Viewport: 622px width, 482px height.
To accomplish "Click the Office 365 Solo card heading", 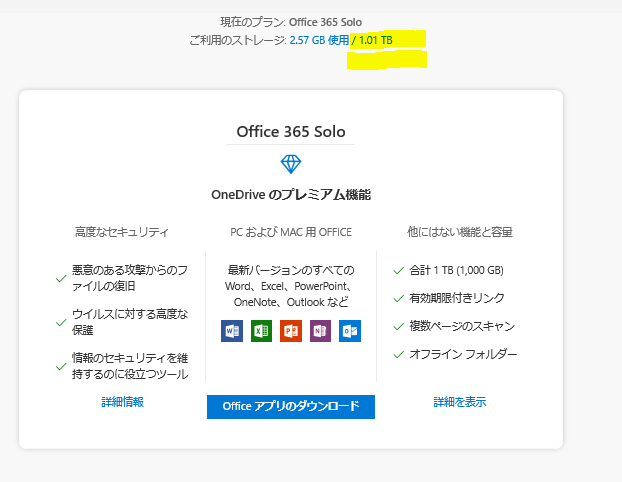I will [x=291, y=132].
